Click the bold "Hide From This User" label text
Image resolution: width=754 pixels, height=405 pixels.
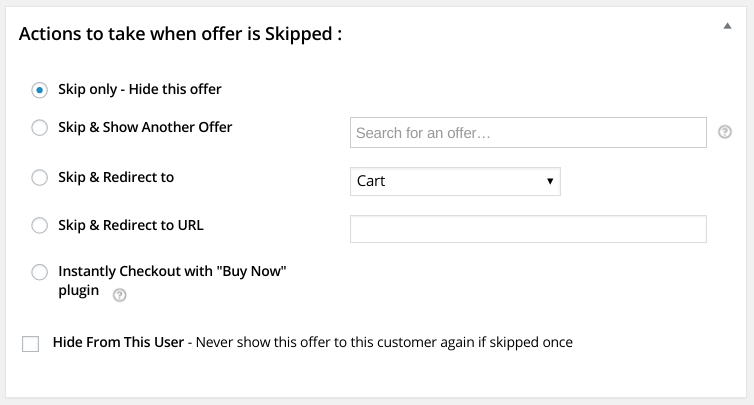pos(118,342)
